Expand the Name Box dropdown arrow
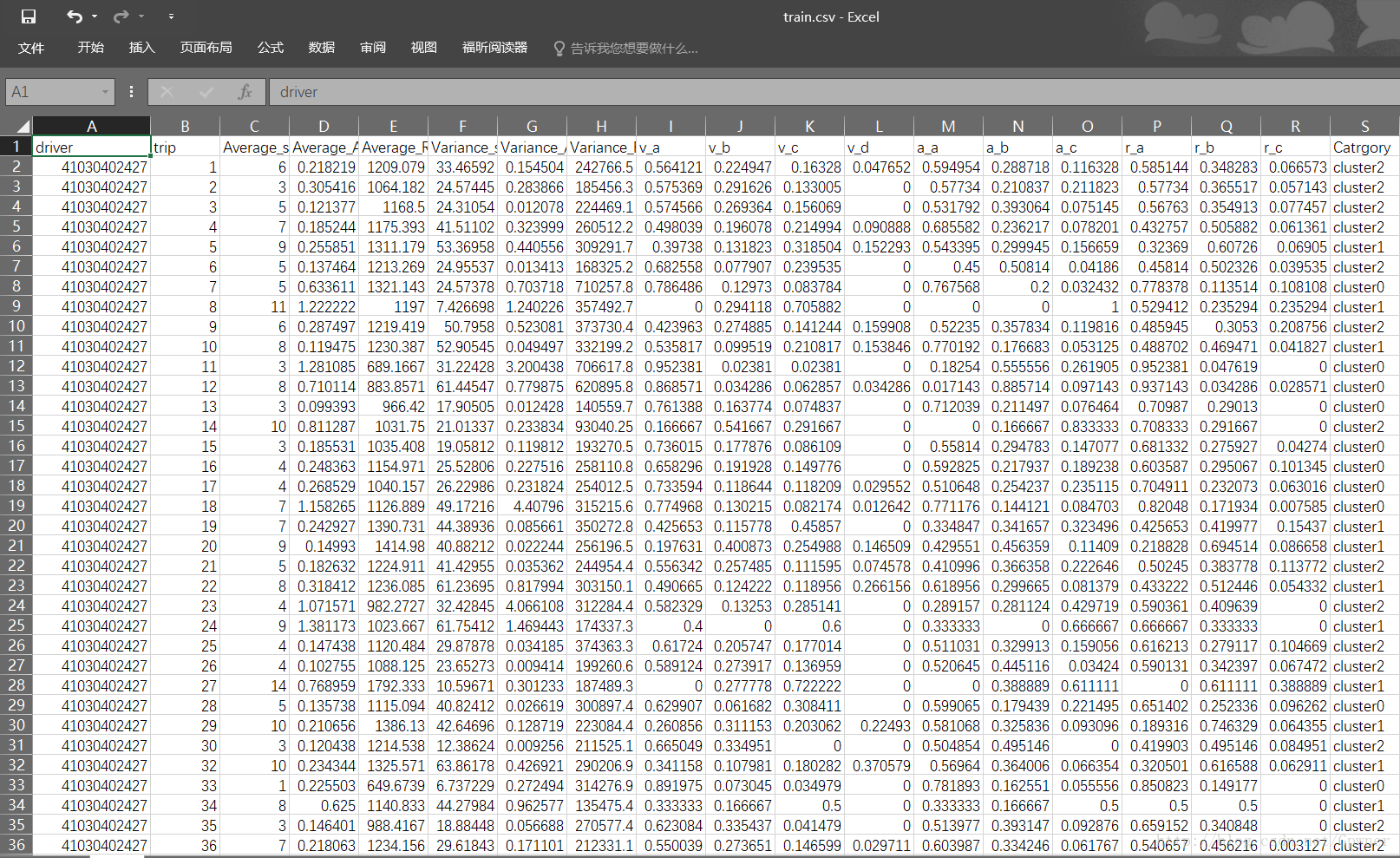The image size is (1400, 858). 106,92
